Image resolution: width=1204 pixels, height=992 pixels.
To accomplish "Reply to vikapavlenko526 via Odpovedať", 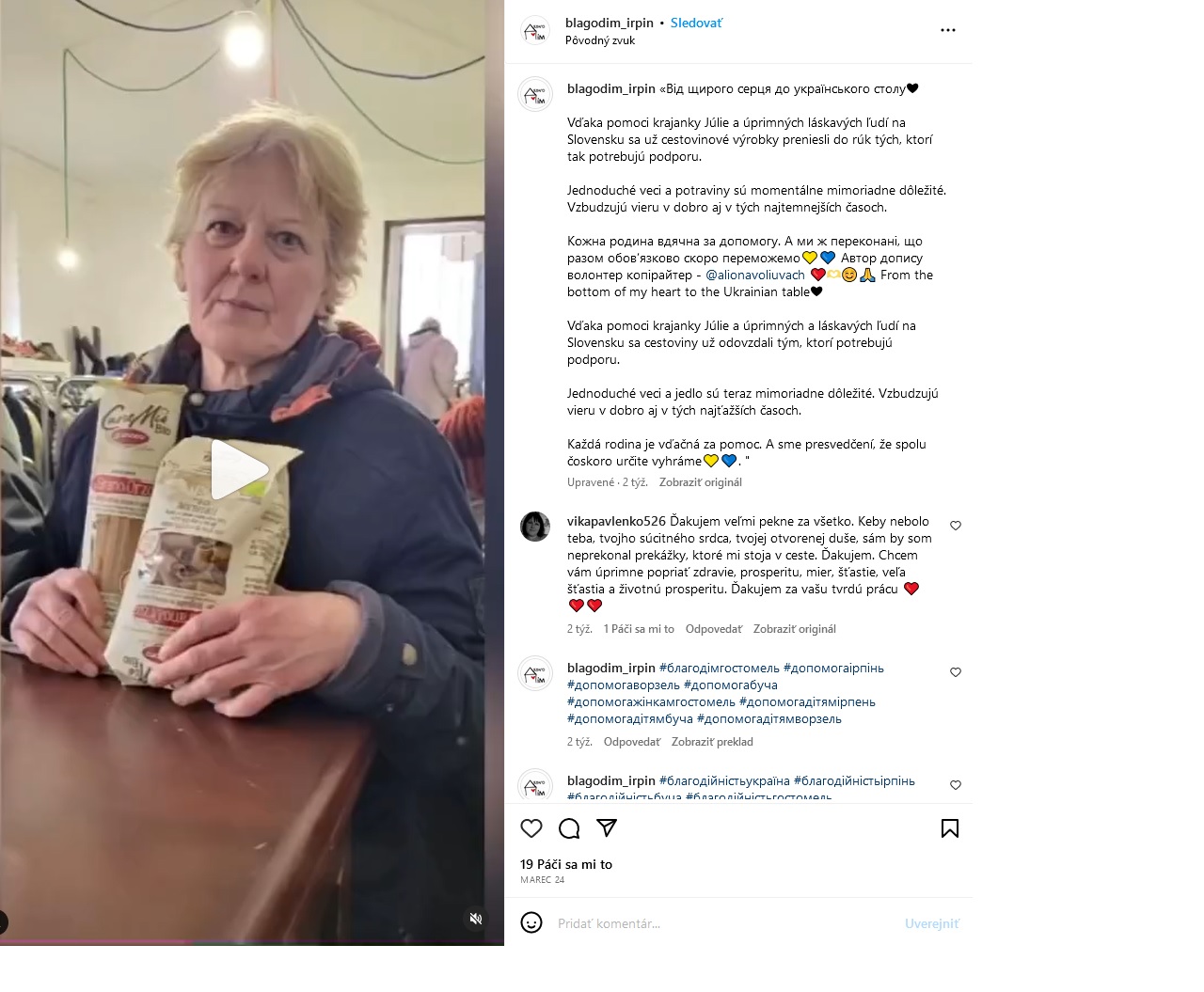I will [714, 629].
